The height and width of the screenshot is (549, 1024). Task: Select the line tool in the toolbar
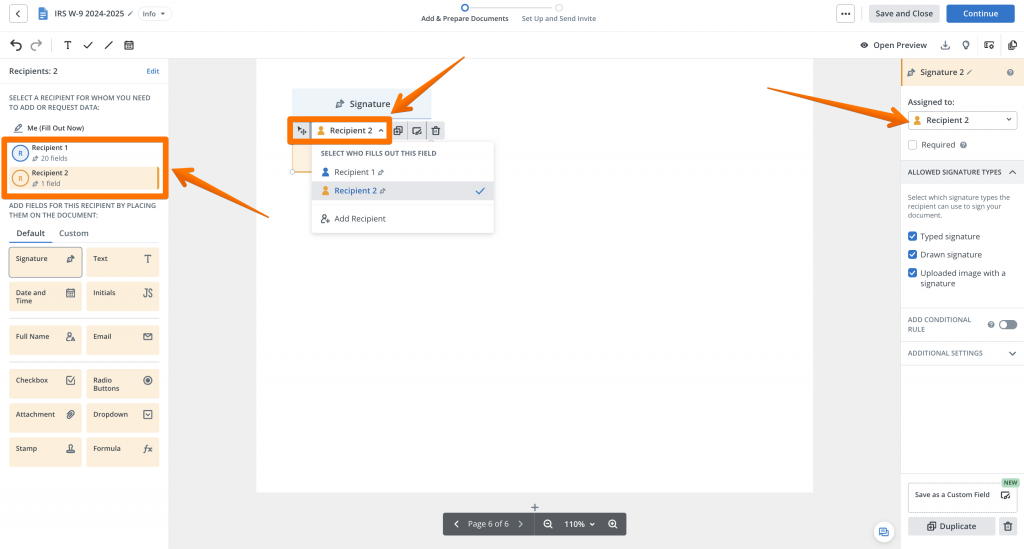click(x=108, y=45)
